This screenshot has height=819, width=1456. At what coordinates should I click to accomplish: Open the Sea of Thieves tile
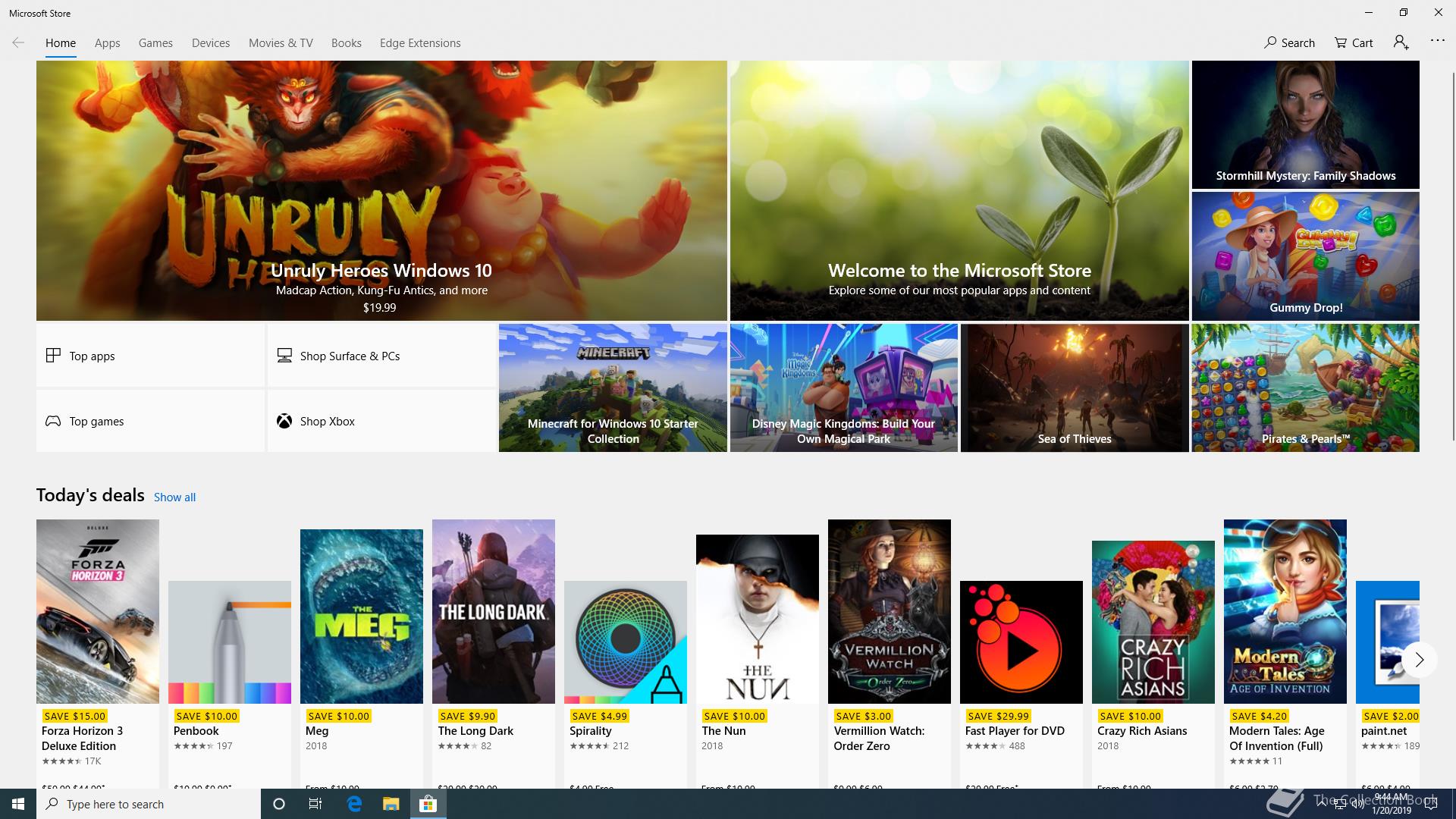[1075, 388]
